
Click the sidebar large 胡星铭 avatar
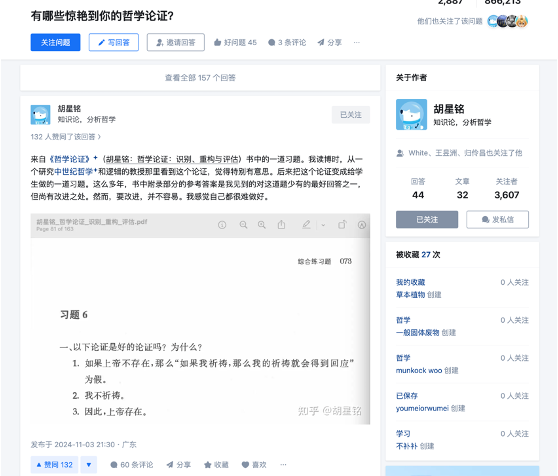[x=411, y=115]
